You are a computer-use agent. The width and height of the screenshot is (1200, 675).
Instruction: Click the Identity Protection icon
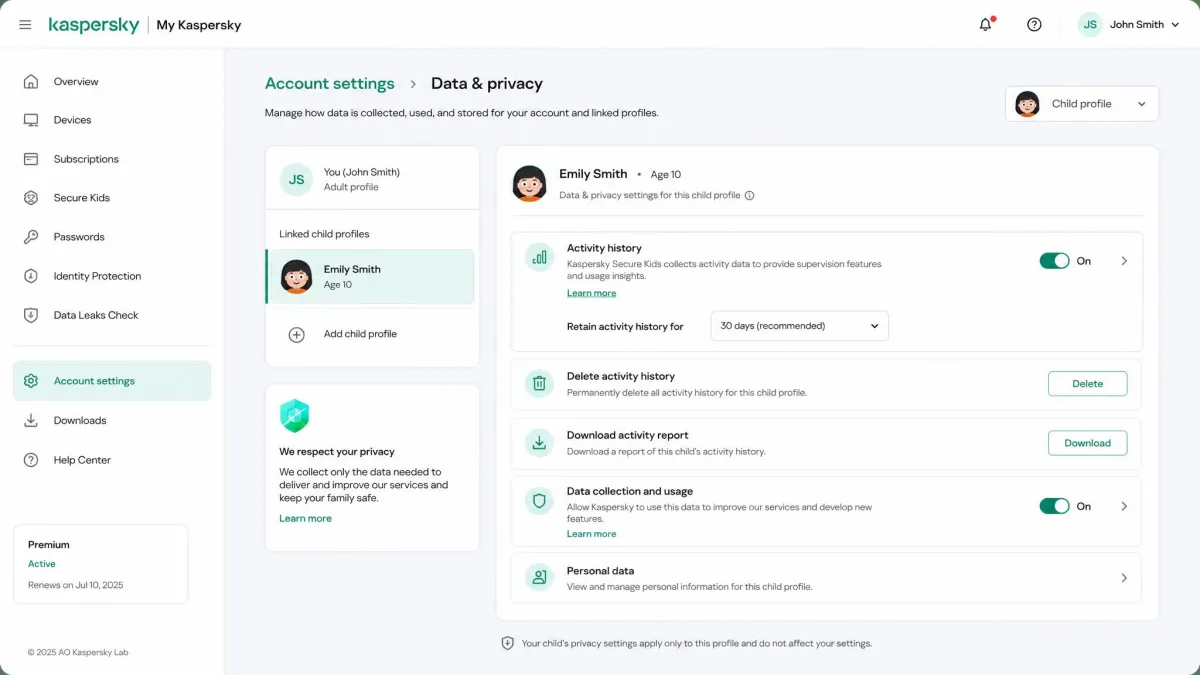coord(31,276)
